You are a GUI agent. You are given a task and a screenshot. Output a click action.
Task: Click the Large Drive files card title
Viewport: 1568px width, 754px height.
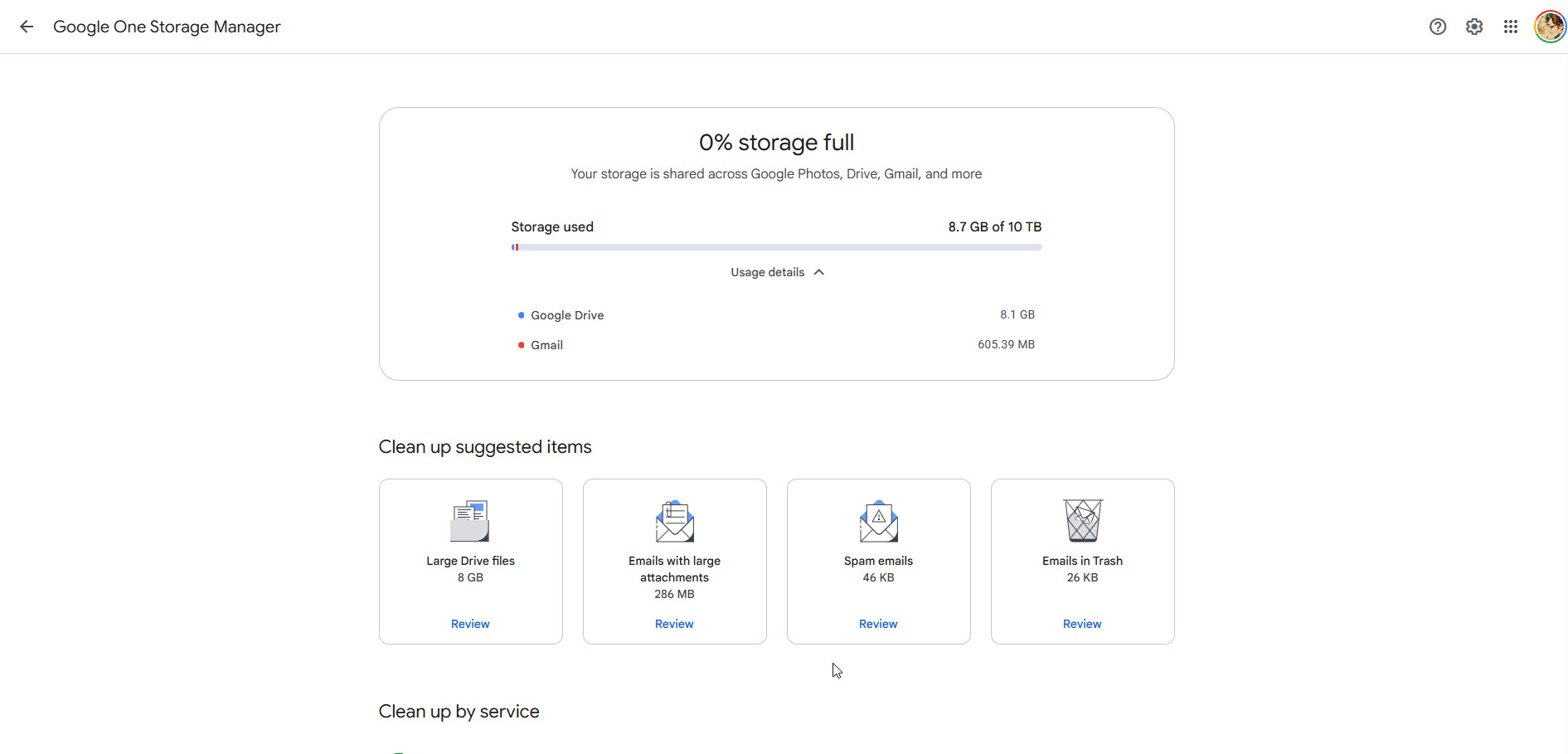(470, 561)
